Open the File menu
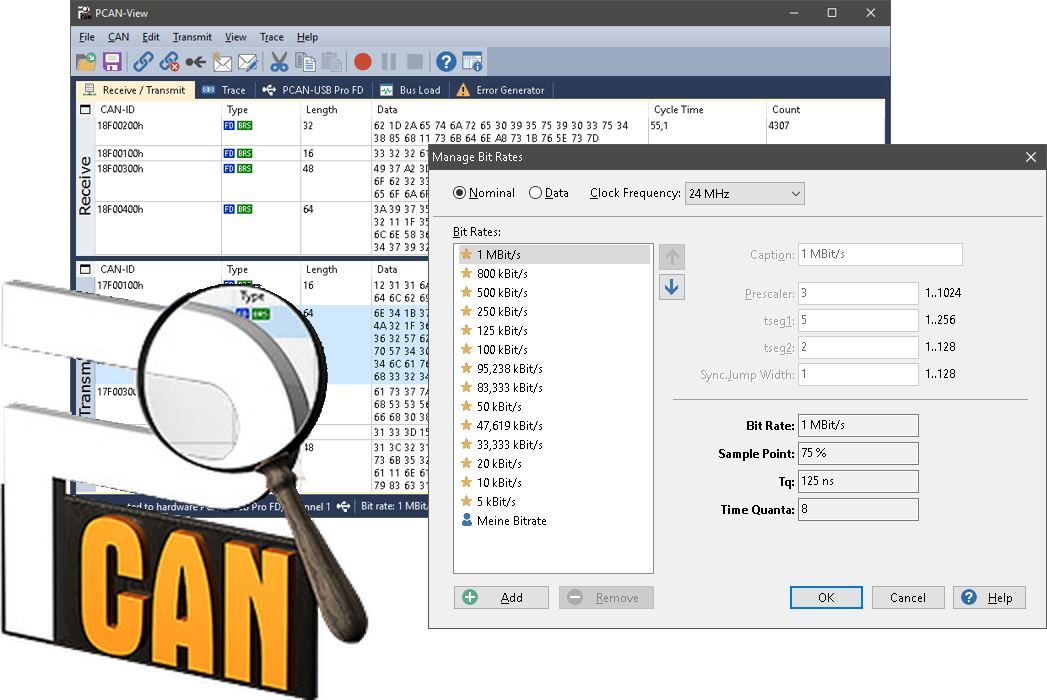The image size is (1047, 700). (87, 37)
